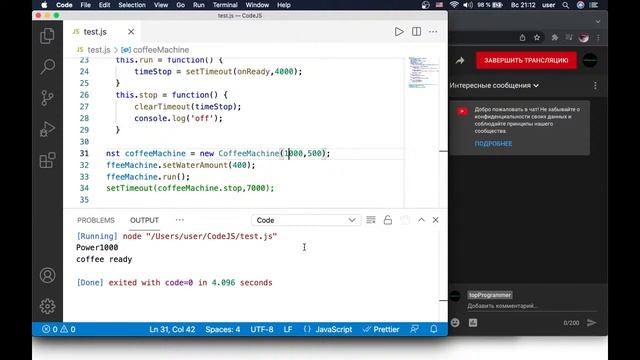Image resolution: width=640 pixels, height=360 pixels.
Task: Open Run and Debug view
Action: [47, 129]
